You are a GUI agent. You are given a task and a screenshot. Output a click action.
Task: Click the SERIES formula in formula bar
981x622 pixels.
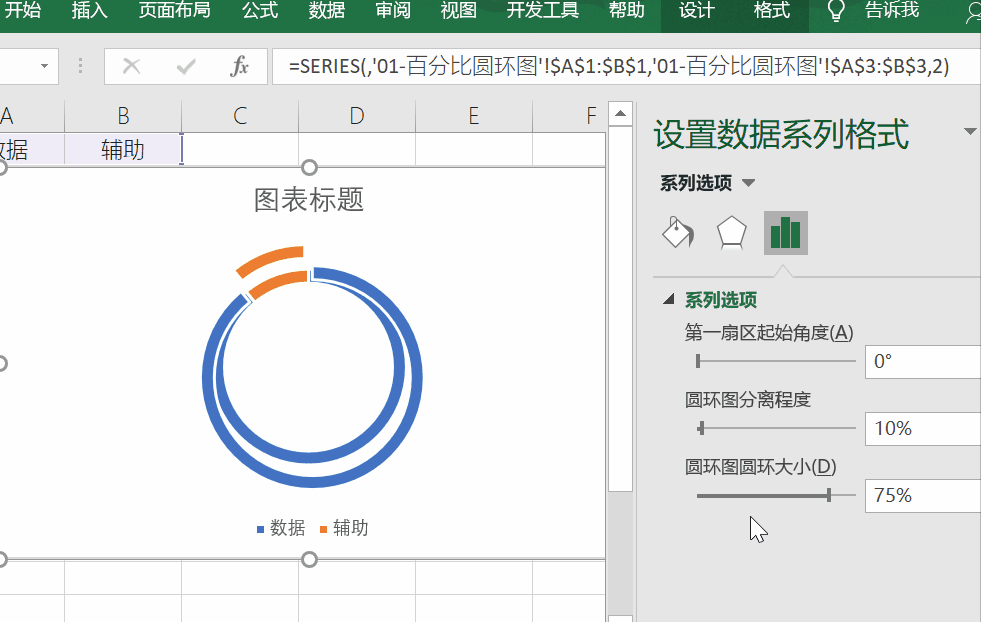click(x=619, y=66)
